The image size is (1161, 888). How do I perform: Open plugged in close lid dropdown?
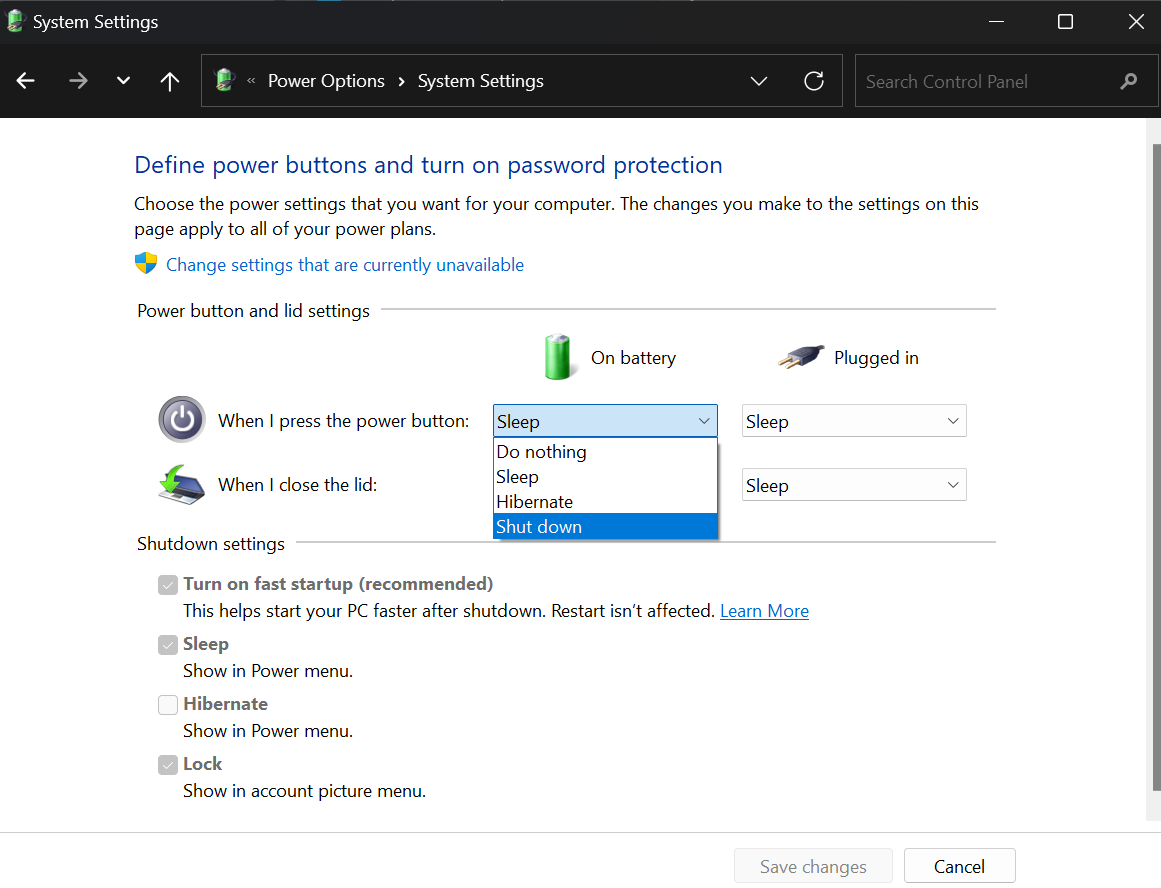(x=853, y=485)
